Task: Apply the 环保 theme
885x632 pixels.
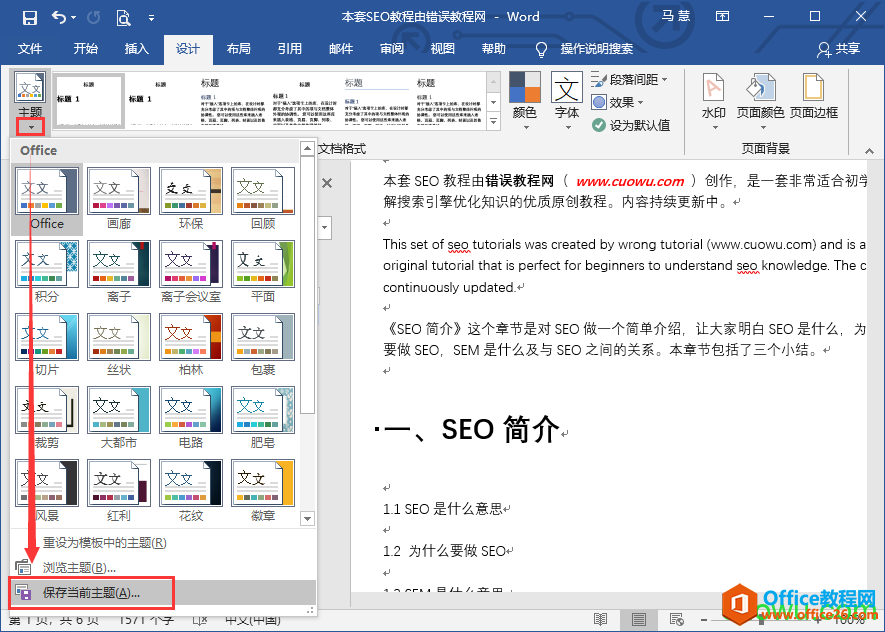Action: coord(191,199)
